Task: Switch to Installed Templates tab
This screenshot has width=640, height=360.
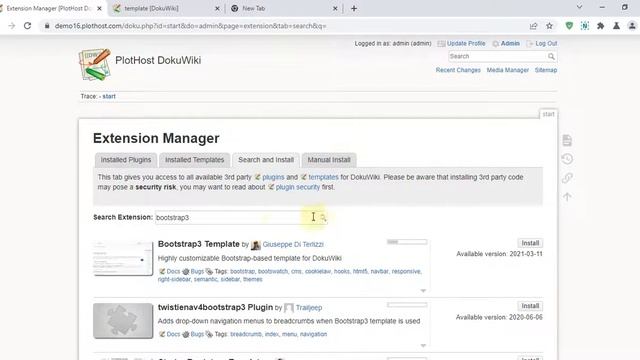Action: tap(195, 160)
